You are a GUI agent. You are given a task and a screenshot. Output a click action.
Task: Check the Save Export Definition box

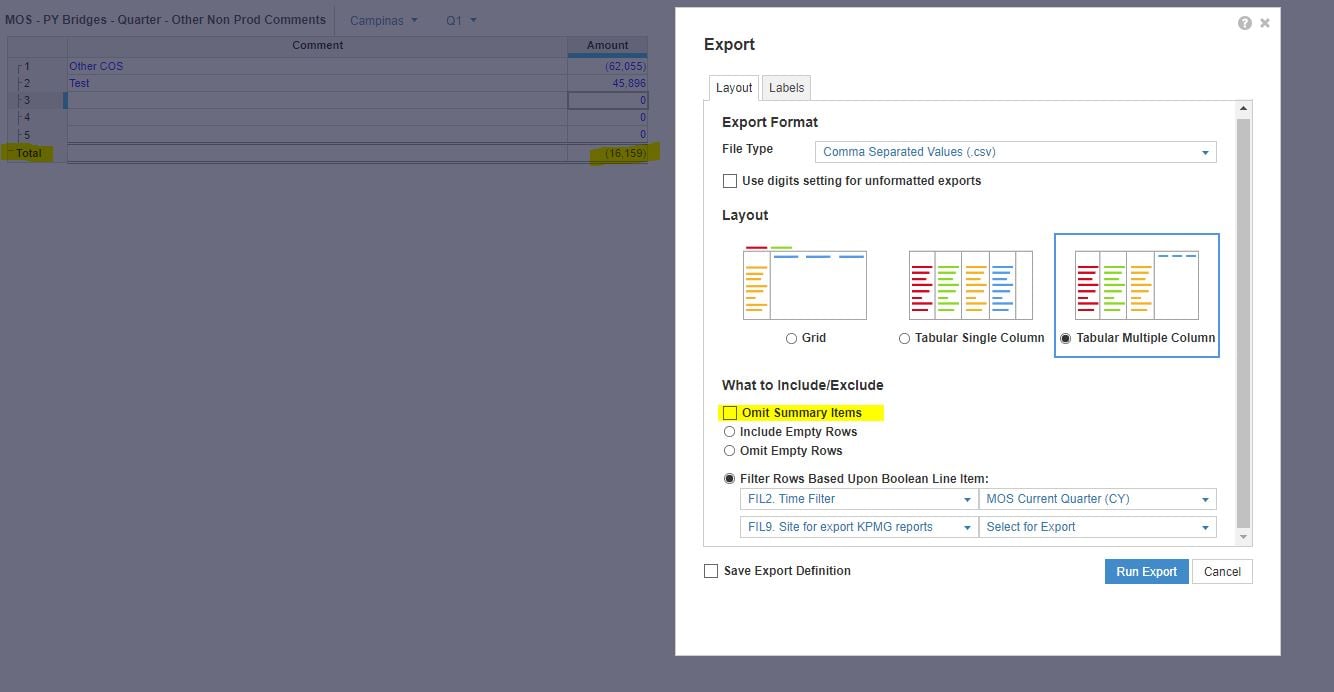(x=711, y=570)
